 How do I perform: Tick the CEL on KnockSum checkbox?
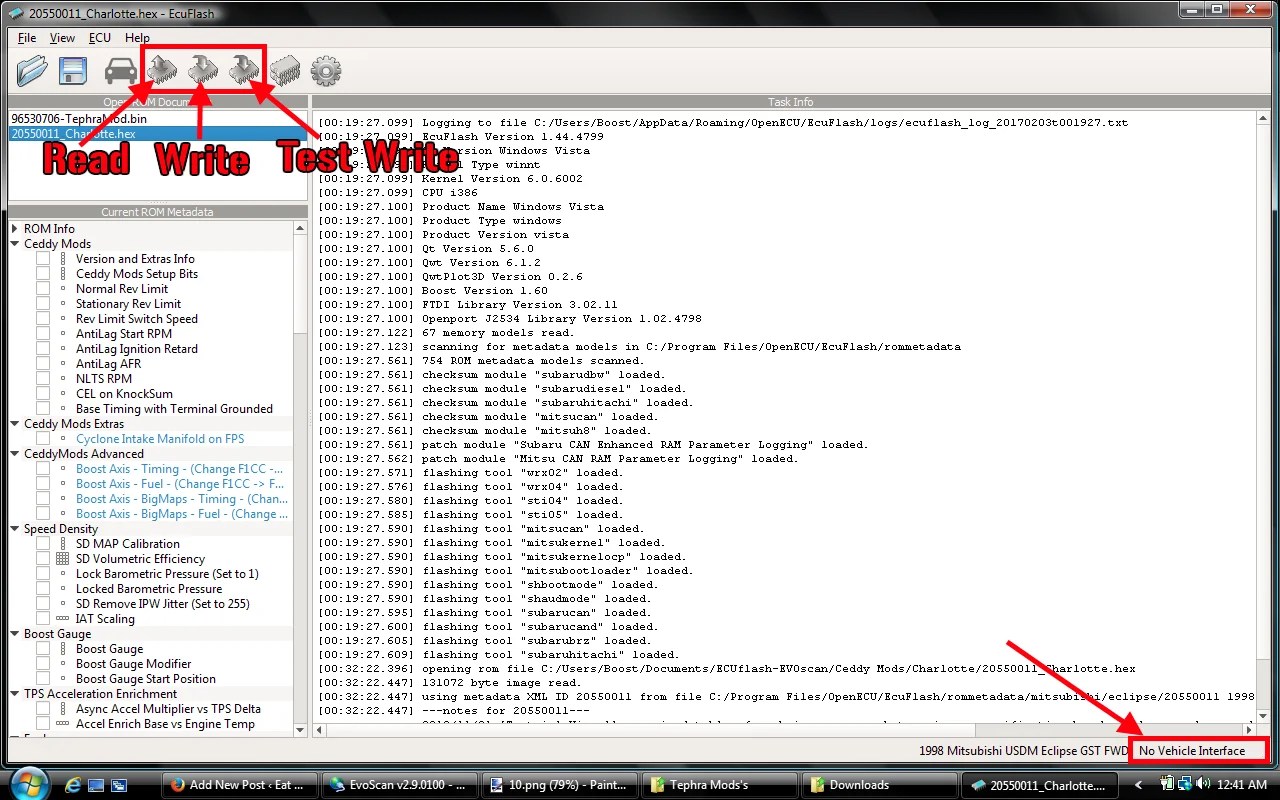pos(43,393)
